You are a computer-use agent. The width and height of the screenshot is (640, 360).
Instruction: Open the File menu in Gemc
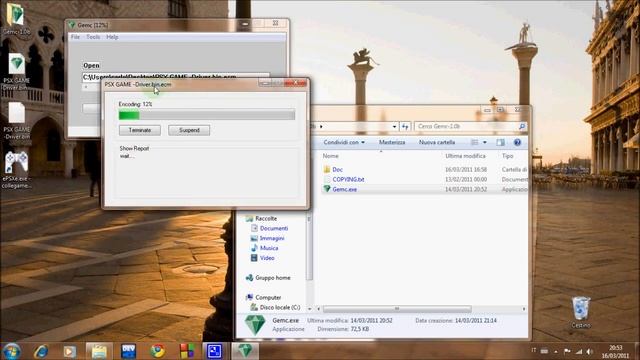click(75, 37)
